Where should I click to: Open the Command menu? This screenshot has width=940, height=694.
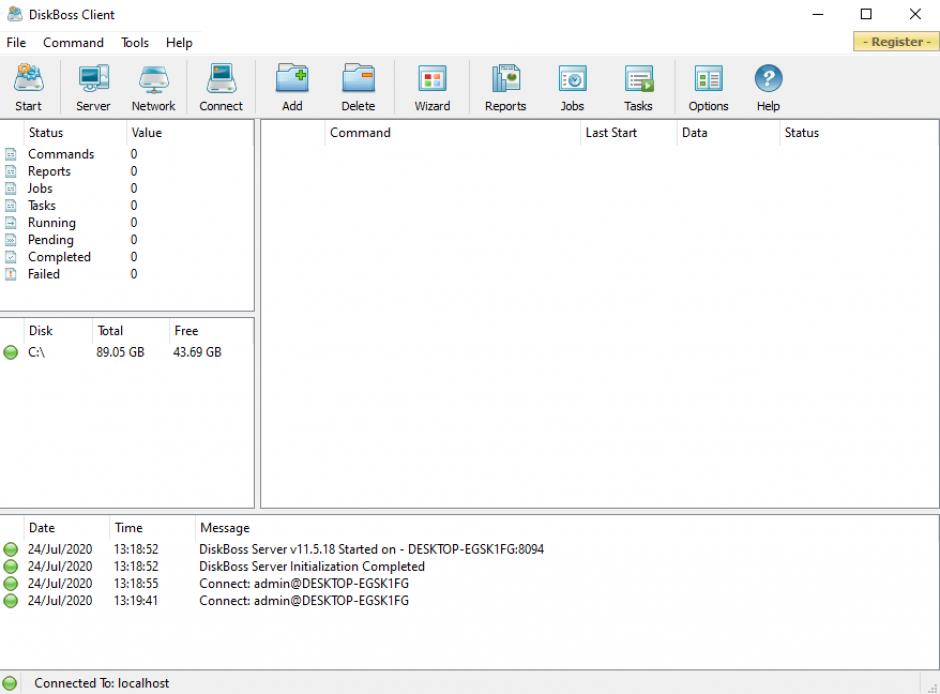coord(73,43)
